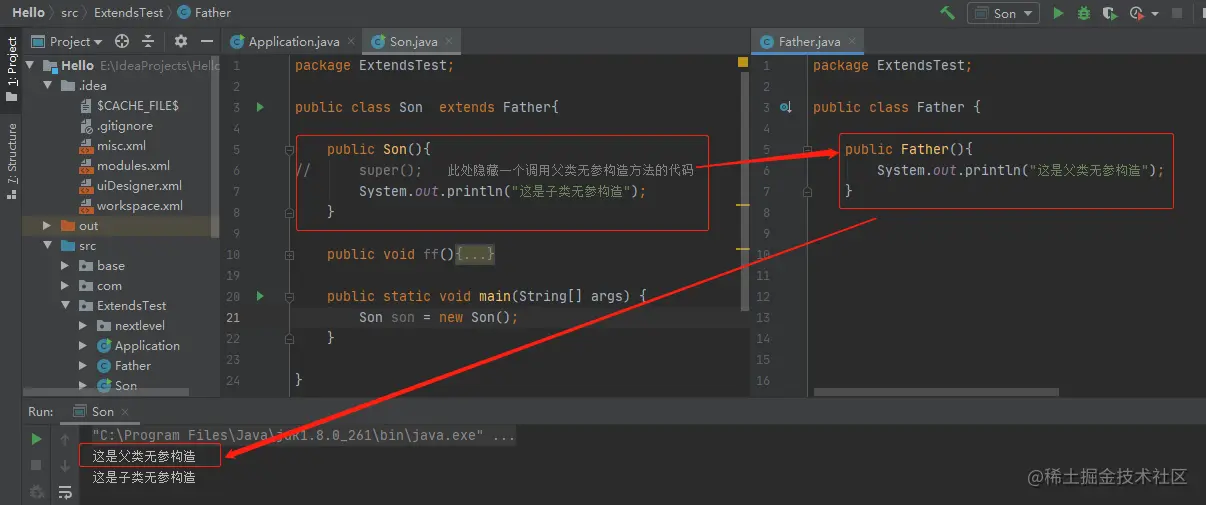
Task: Select $CACHE_FILE$ in the project tree
Action: (128, 105)
